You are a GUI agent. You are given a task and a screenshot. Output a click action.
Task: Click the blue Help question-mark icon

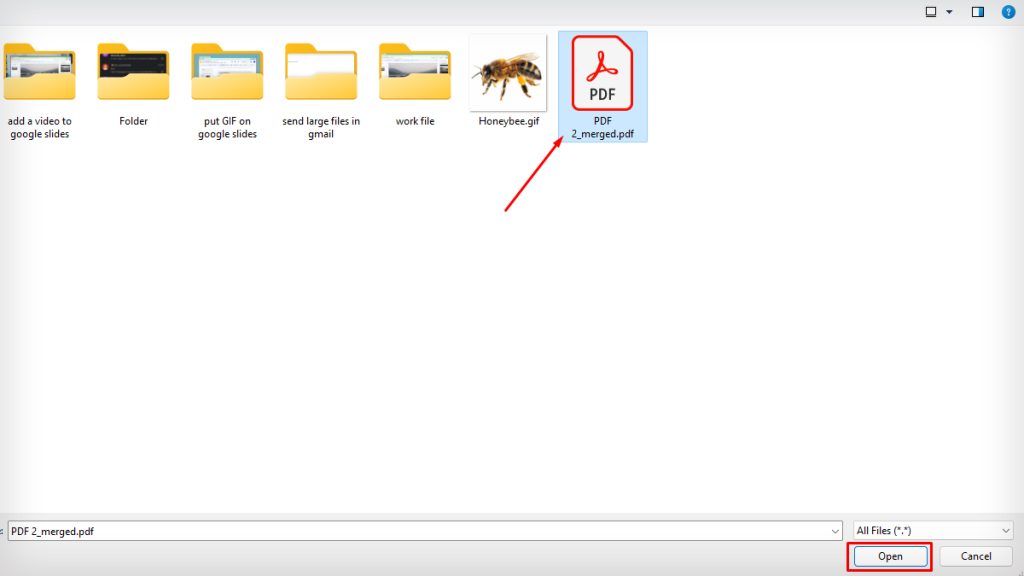coord(1009,11)
